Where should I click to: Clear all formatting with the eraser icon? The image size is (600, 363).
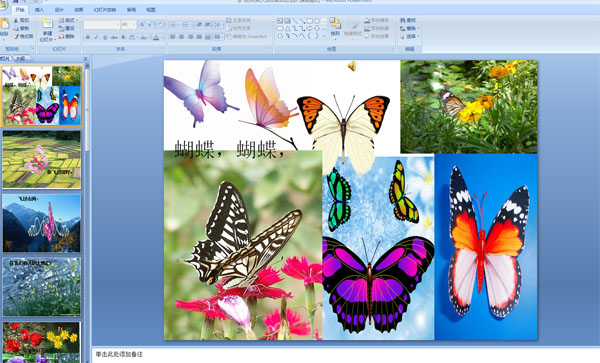[x=160, y=25]
